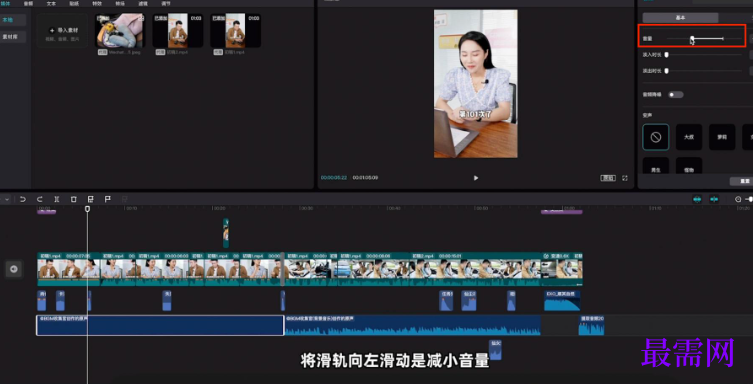
Task: Open the 文本 text menu tab
Action: tap(51, 3)
